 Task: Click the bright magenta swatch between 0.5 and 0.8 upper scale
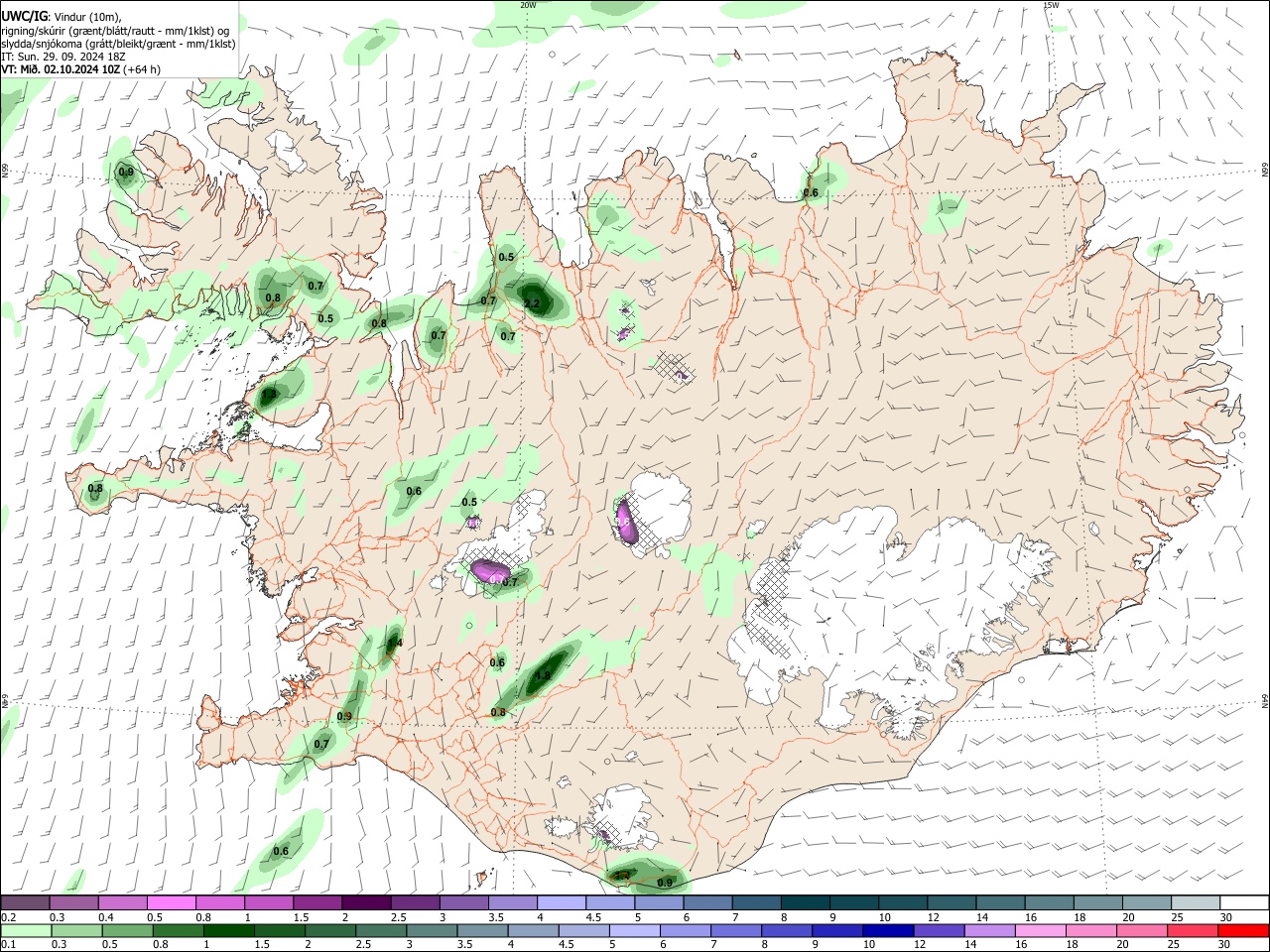point(171,903)
